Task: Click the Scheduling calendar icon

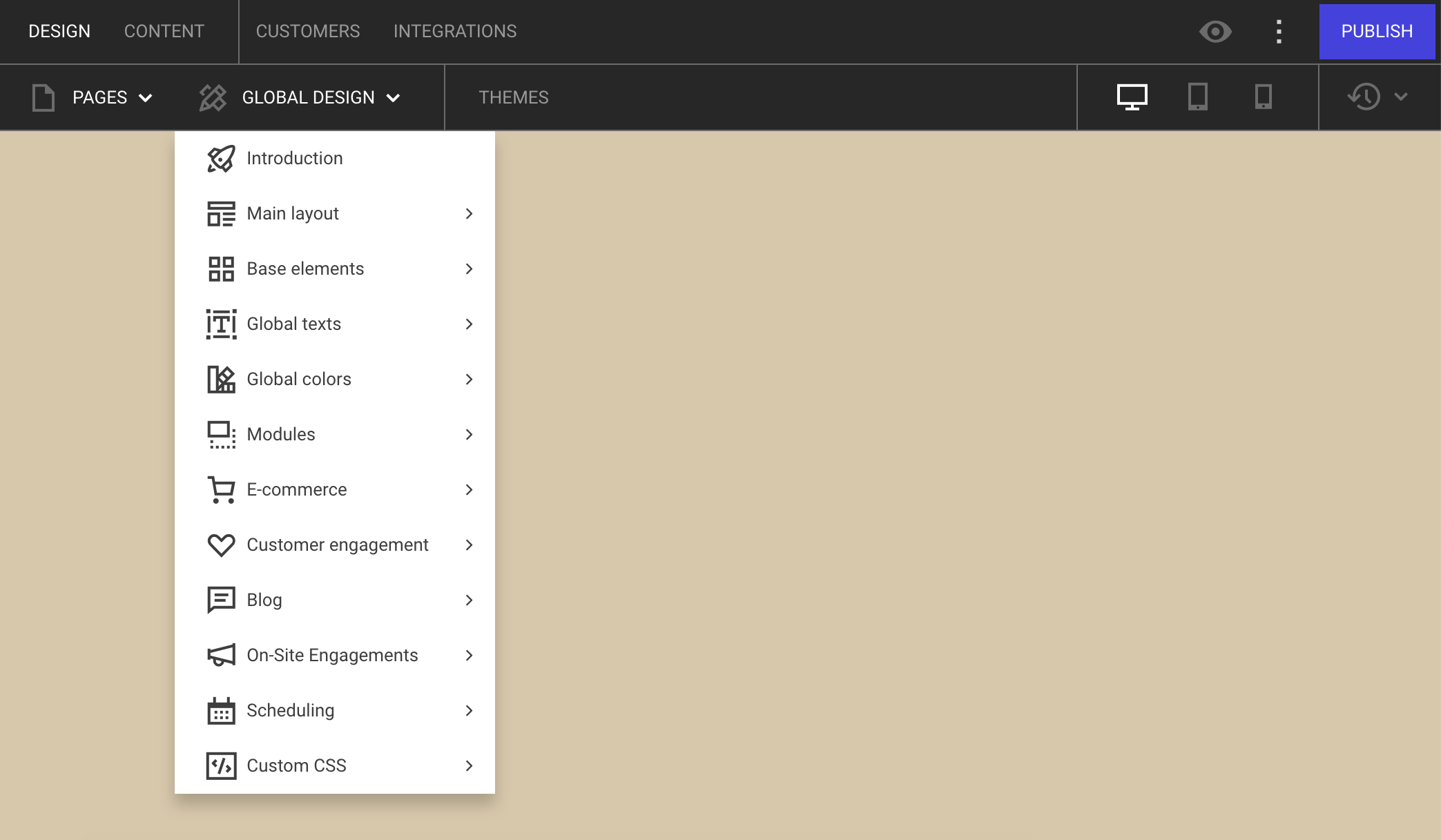Action: tap(221, 711)
